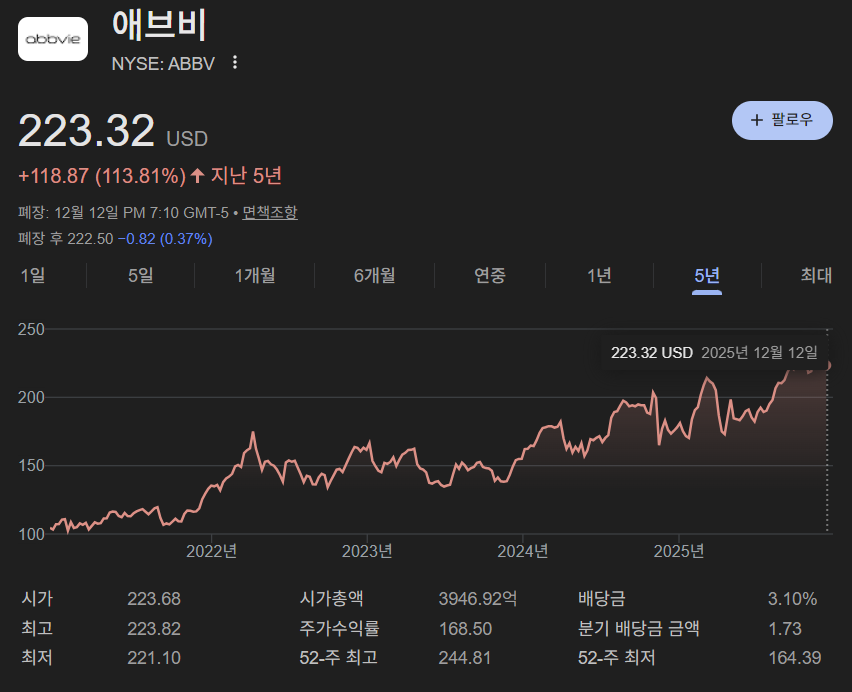Click the 분기 배당금 금액 value 1.73
This screenshot has height=692, width=852.
[785, 628]
